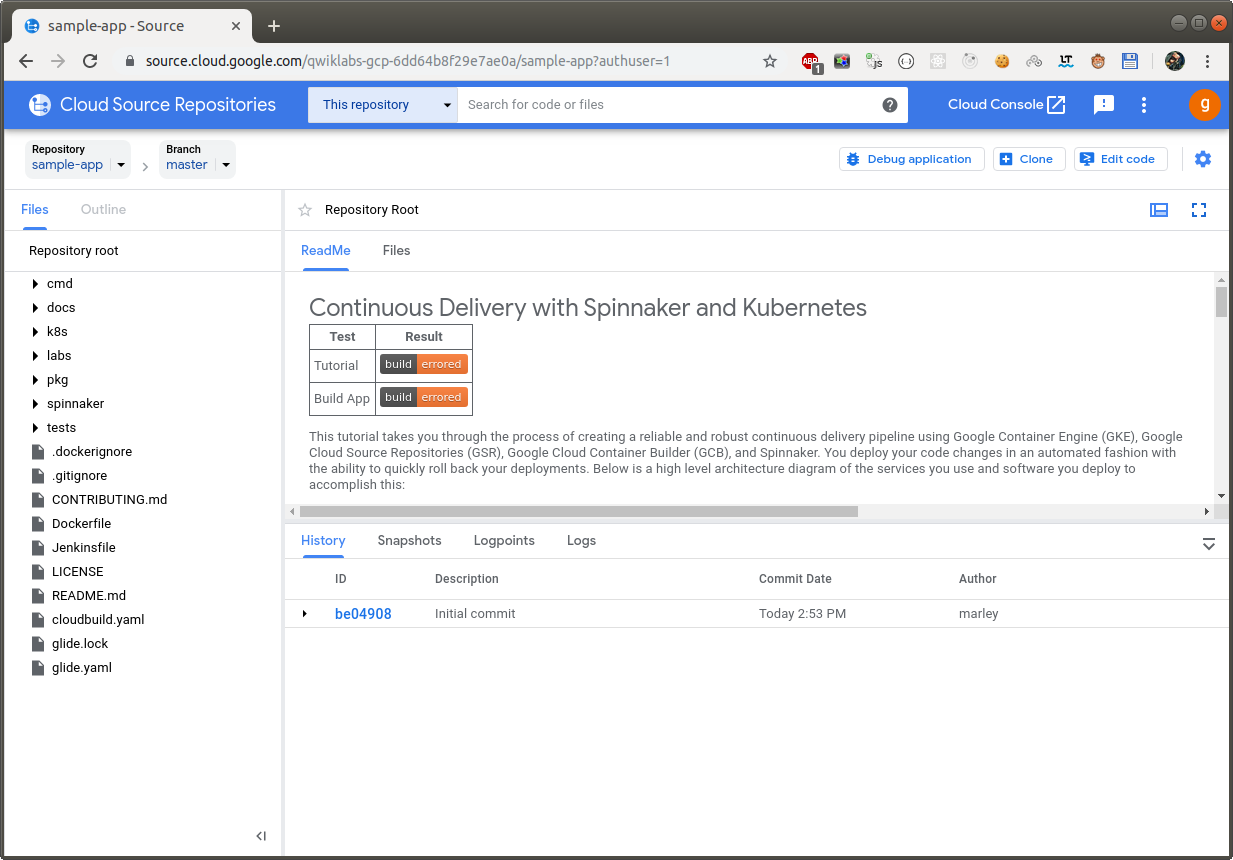
Task: Expand the tests folder
Action: tap(36, 428)
